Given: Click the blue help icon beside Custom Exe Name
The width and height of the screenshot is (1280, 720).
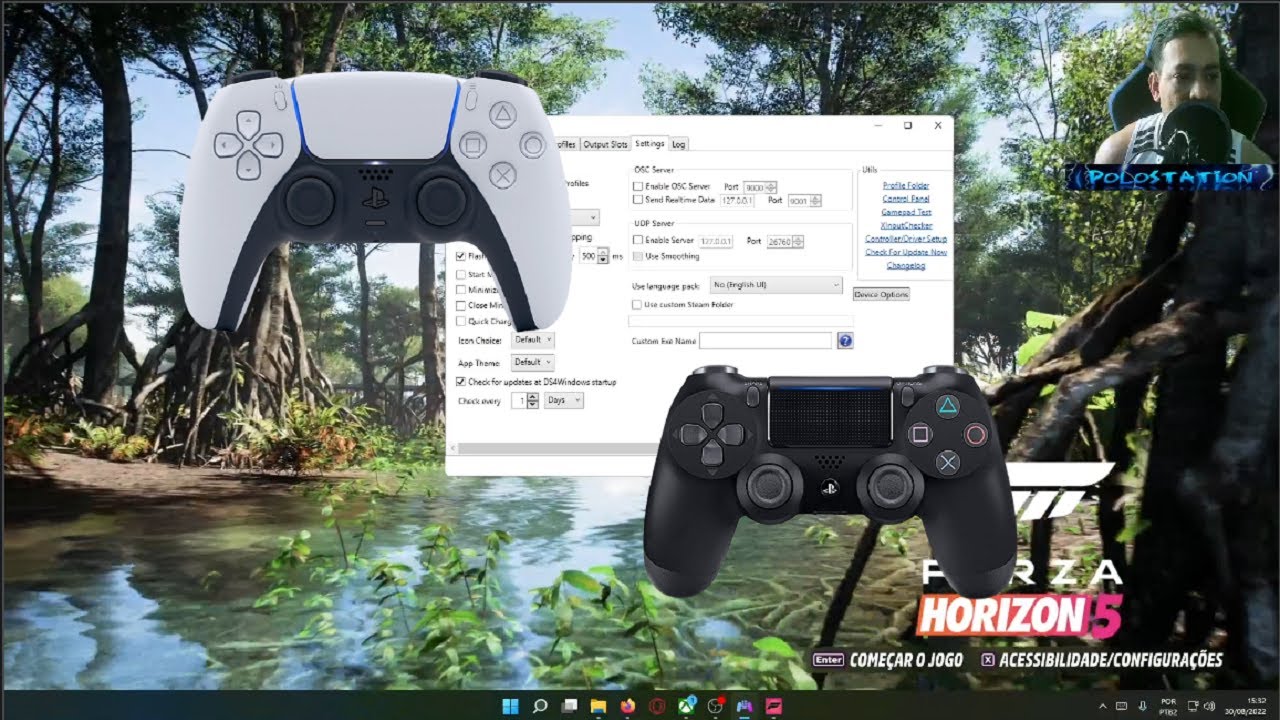Looking at the screenshot, I should (x=845, y=341).
